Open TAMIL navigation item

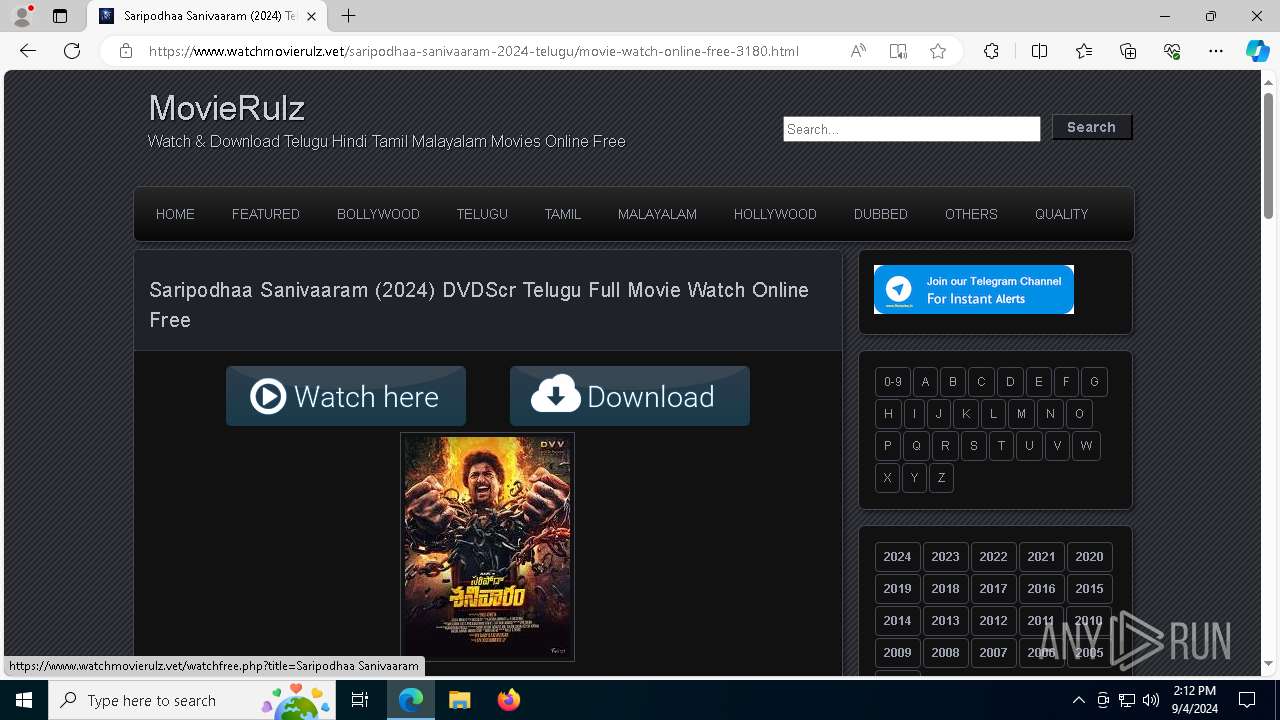click(563, 214)
